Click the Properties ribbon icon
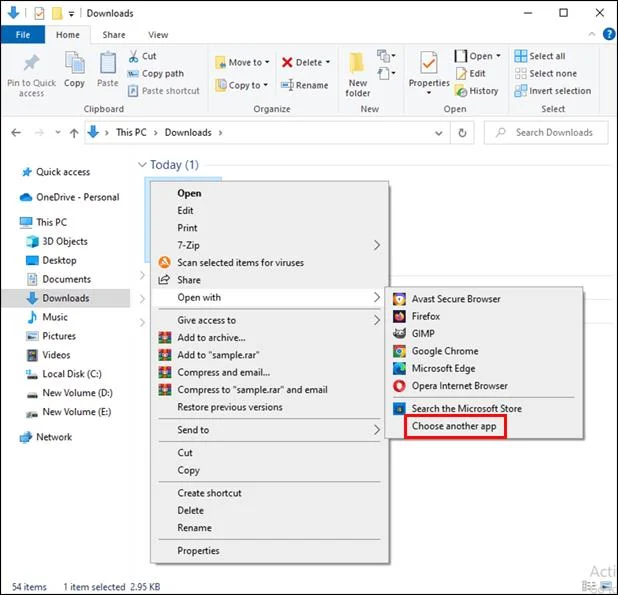This screenshot has width=618, height=595. click(428, 66)
